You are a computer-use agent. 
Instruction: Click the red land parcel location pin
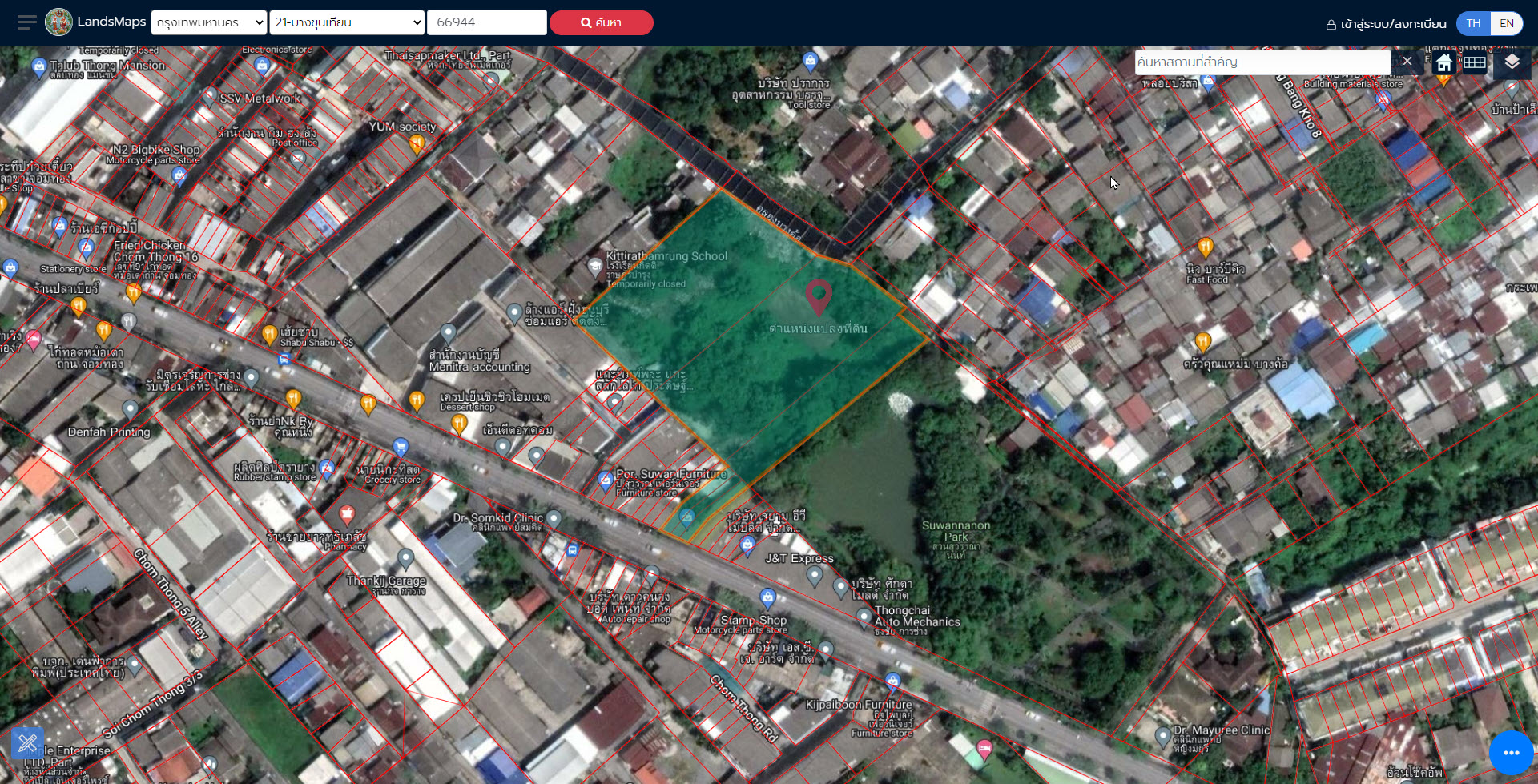[818, 296]
